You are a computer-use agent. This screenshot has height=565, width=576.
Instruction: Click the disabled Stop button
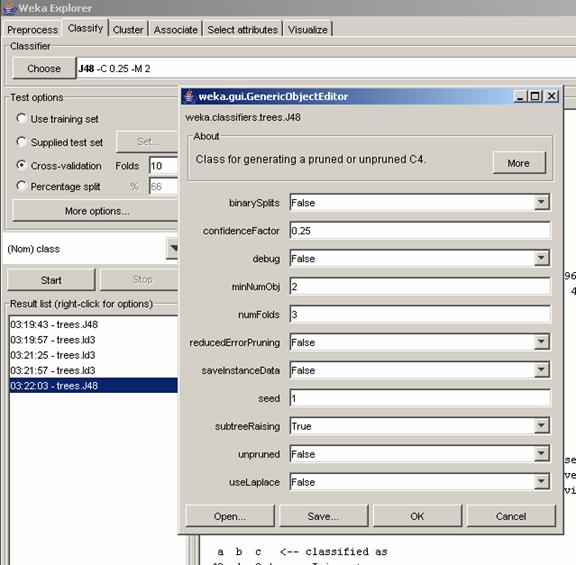(140, 280)
